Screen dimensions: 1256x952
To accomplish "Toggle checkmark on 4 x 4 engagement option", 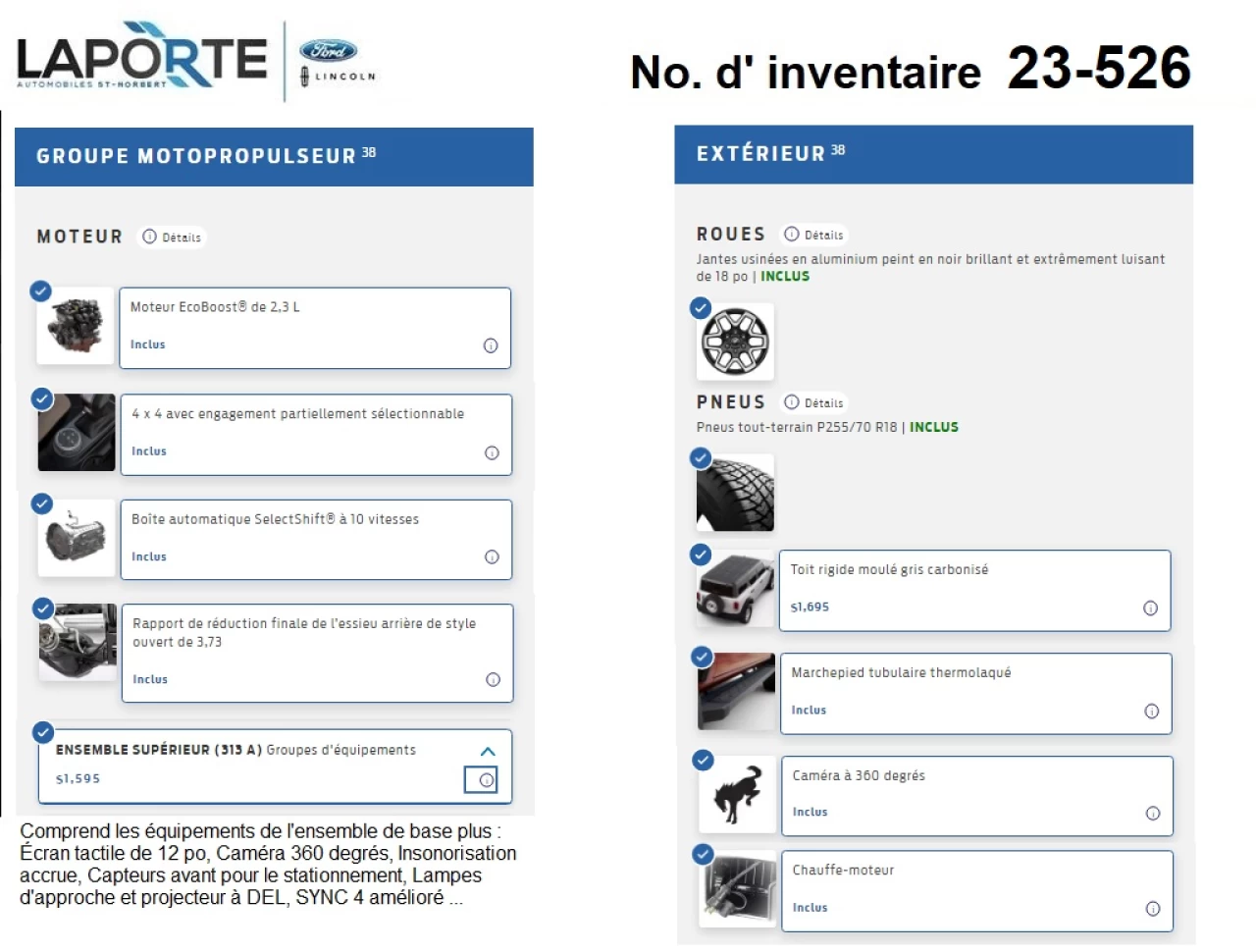I will [x=41, y=398].
